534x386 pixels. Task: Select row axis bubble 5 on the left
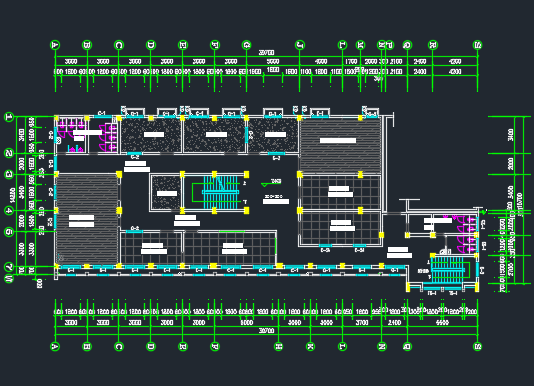9,232
